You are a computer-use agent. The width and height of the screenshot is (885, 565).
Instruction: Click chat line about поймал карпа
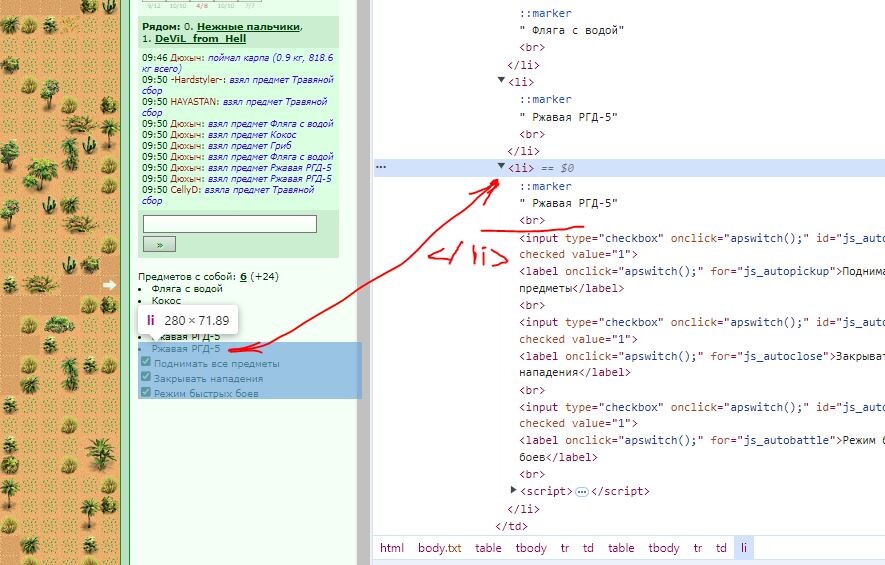pyautogui.click(x=238, y=63)
